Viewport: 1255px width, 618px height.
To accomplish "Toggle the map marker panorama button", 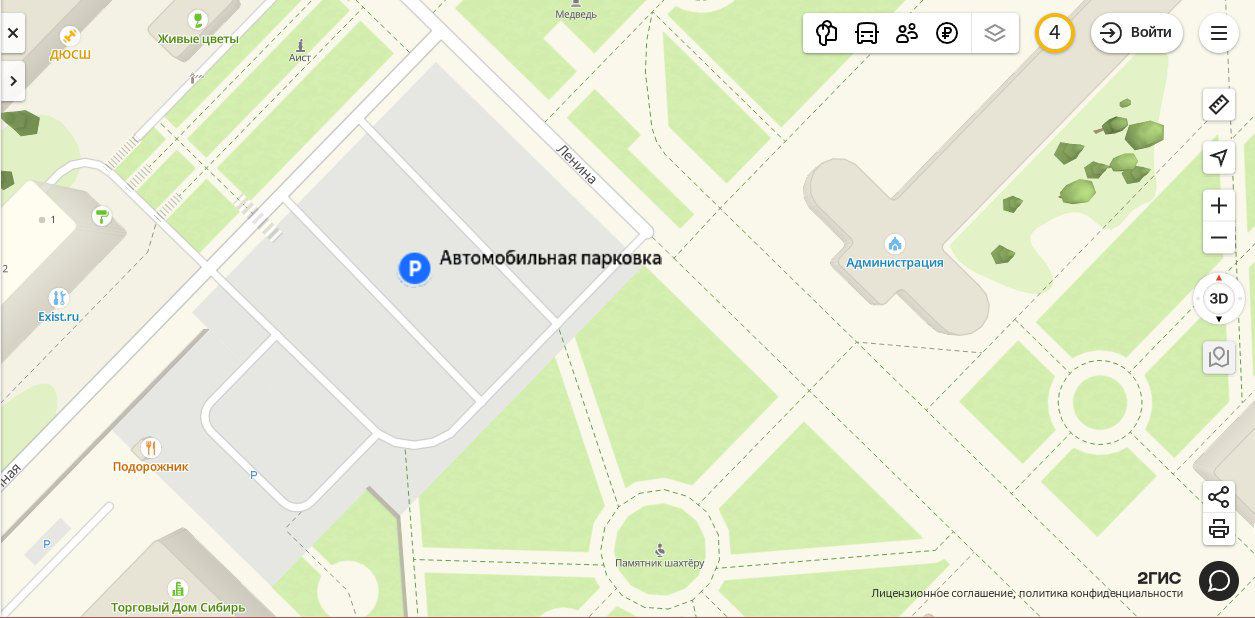I will pyautogui.click(x=1218, y=357).
